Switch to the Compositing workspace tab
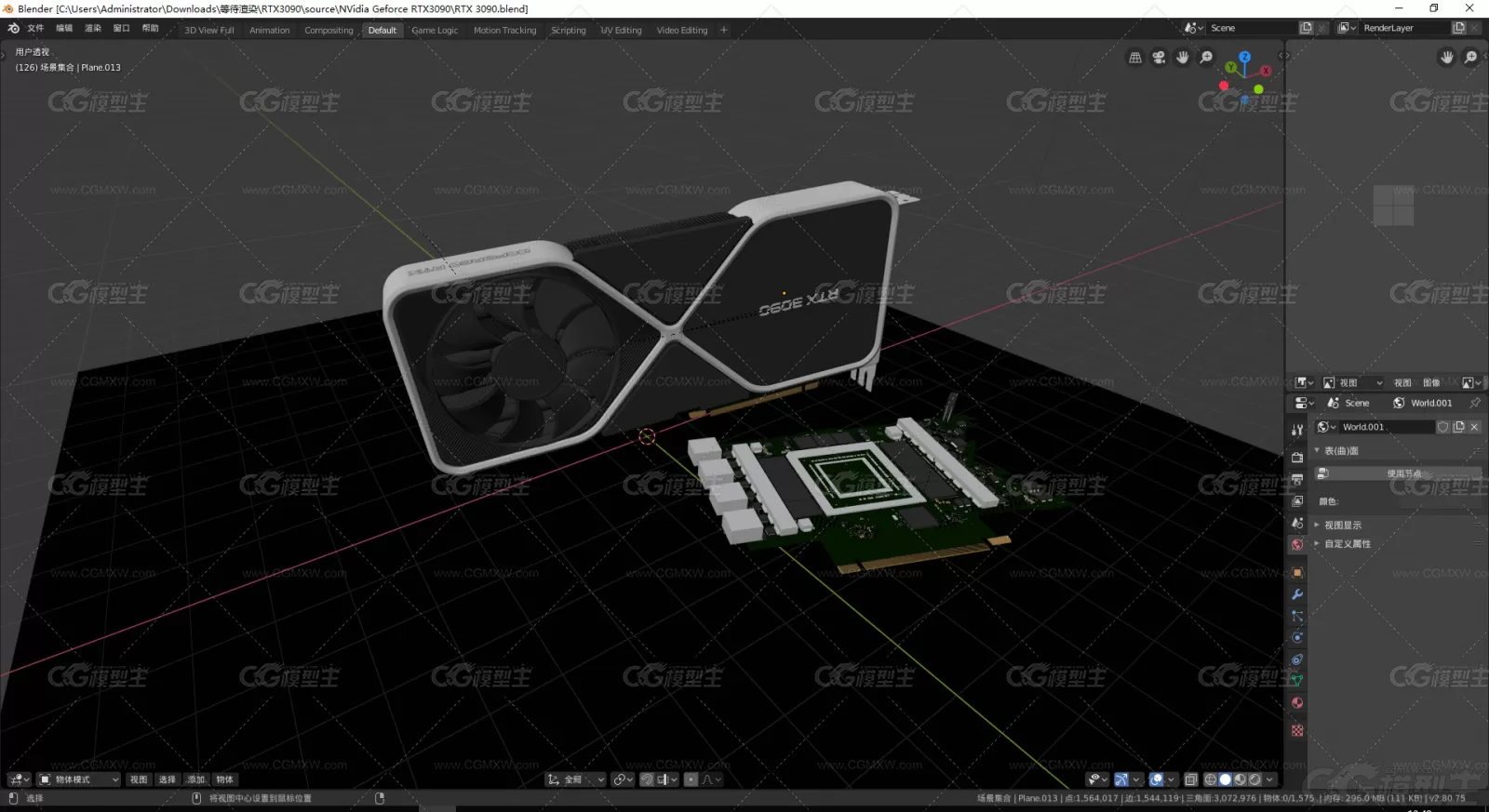Image resolution: width=1489 pixels, height=812 pixels. click(329, 30)
